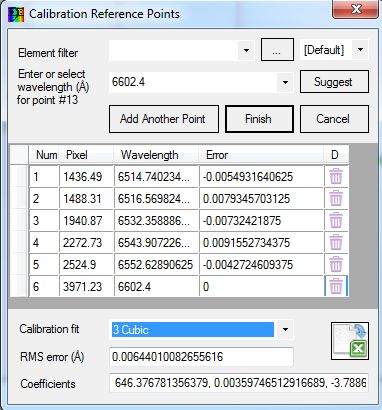
Task: Select pixel cell 2524.9
Action: (x=87, y=265)
